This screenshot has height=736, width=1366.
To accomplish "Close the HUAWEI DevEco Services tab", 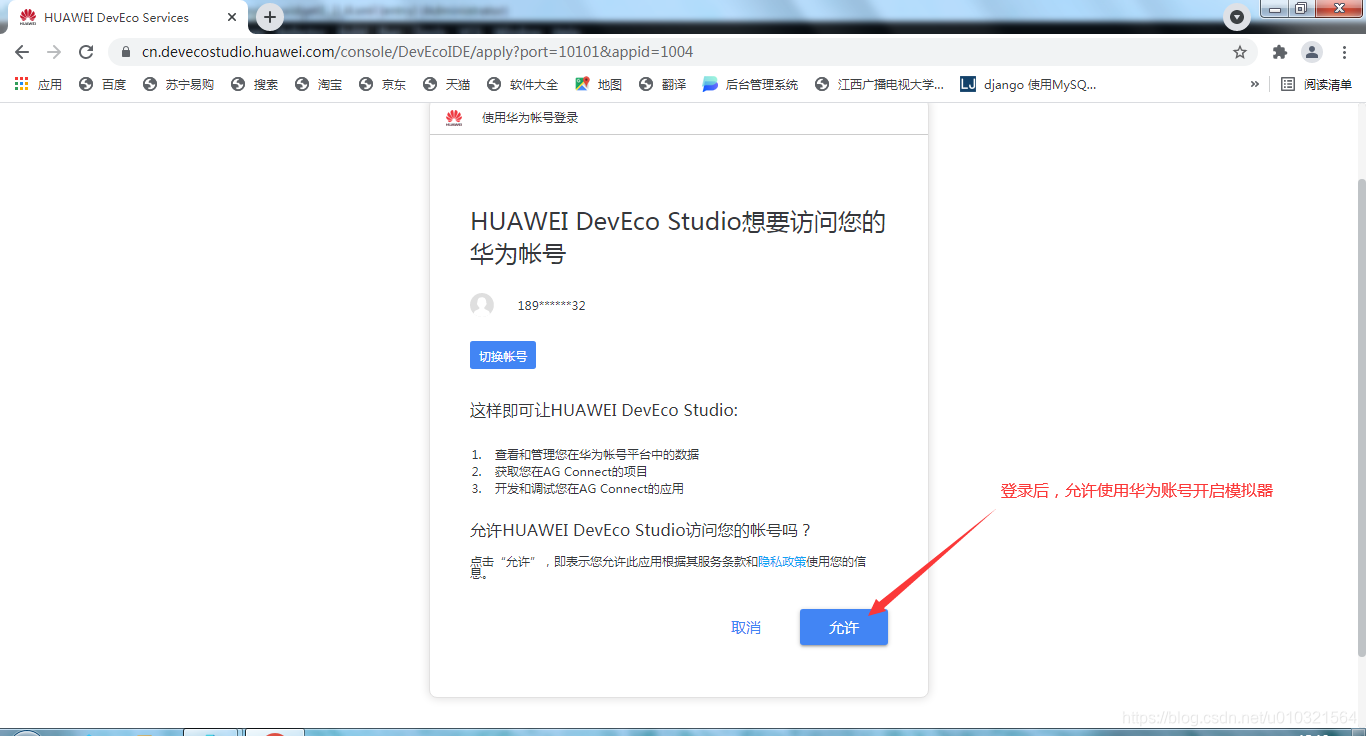I will 232,17.
